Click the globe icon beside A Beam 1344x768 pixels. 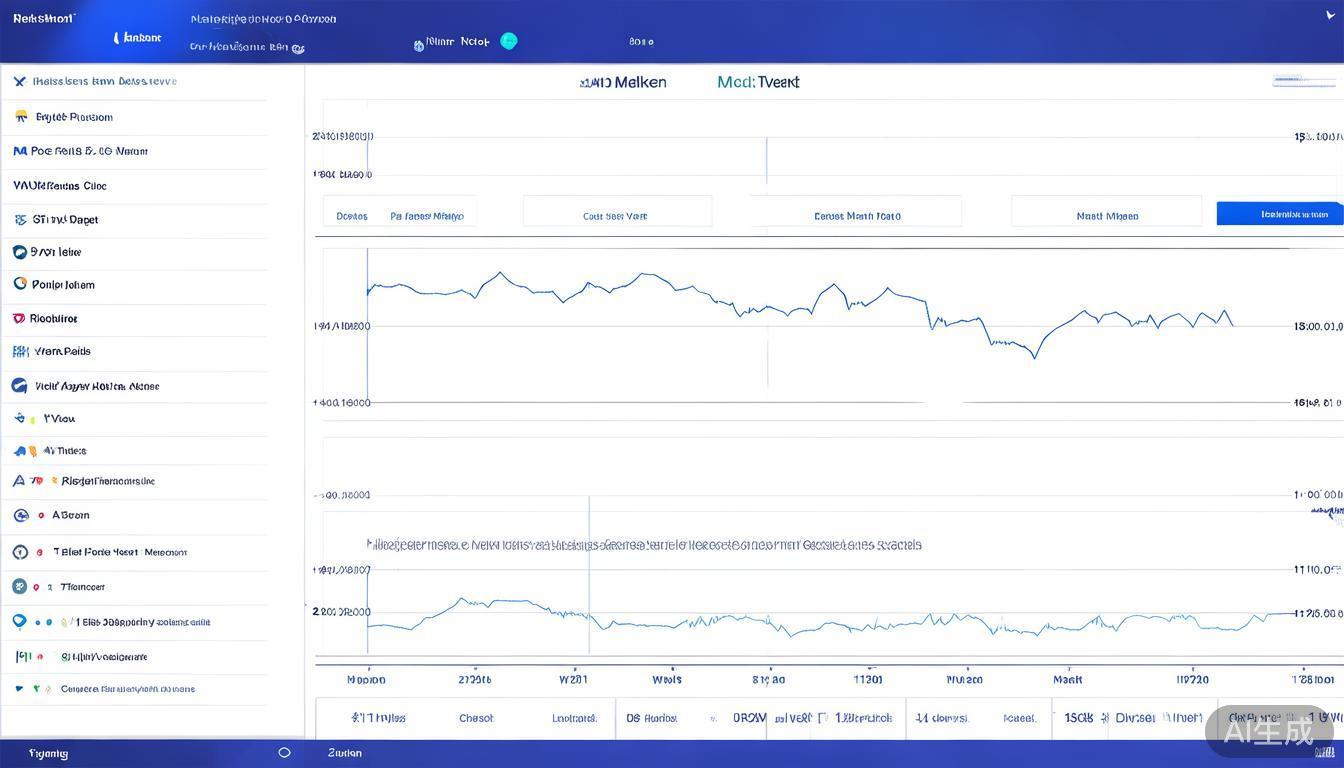tap(22, 514)
